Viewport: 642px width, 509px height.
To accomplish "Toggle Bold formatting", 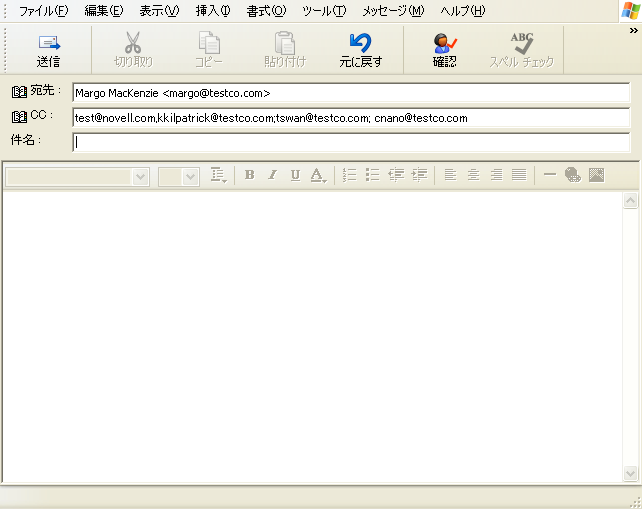I will tap(249, 175).
